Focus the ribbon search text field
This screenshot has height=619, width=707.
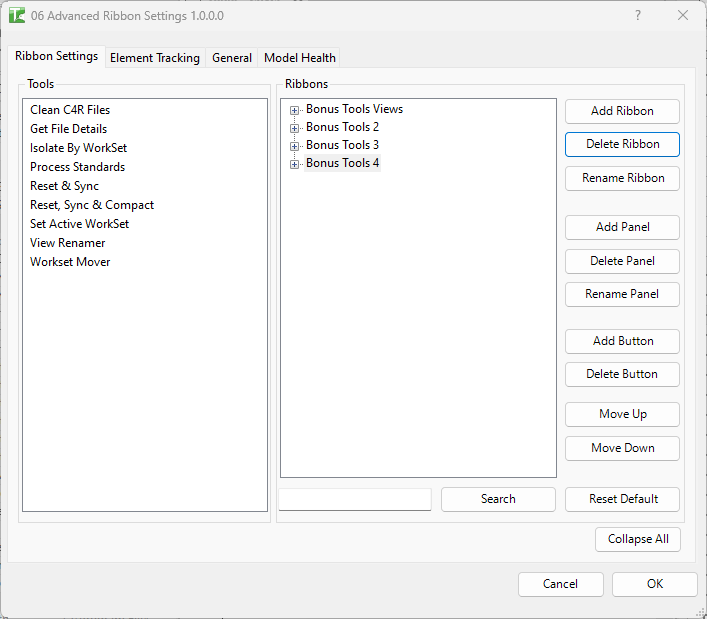click(x=355, y=499)
